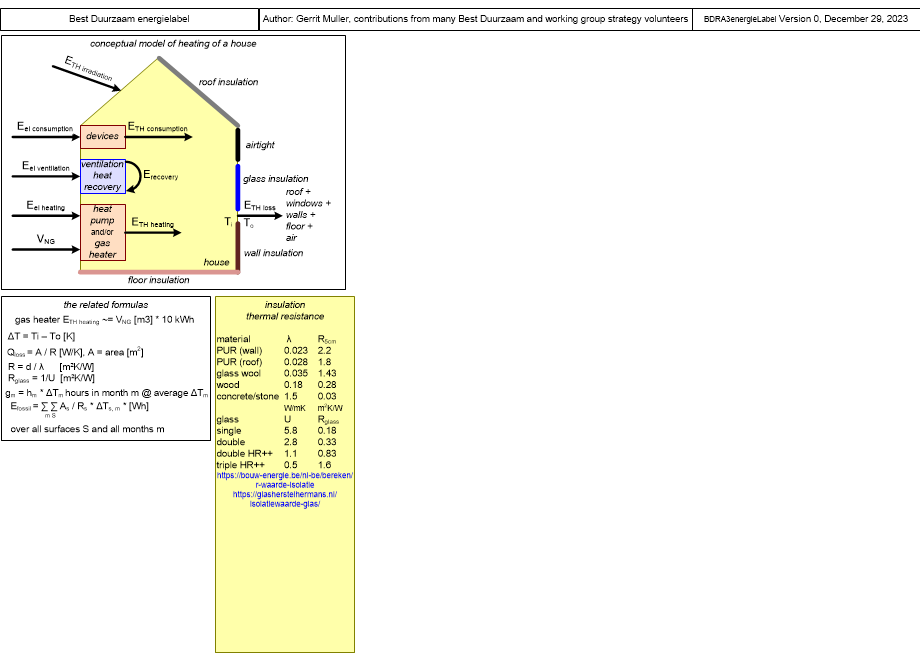Click the "concrete/stone" row label
The width and height of the screenshot is (920, 660).
pos(248,396)
